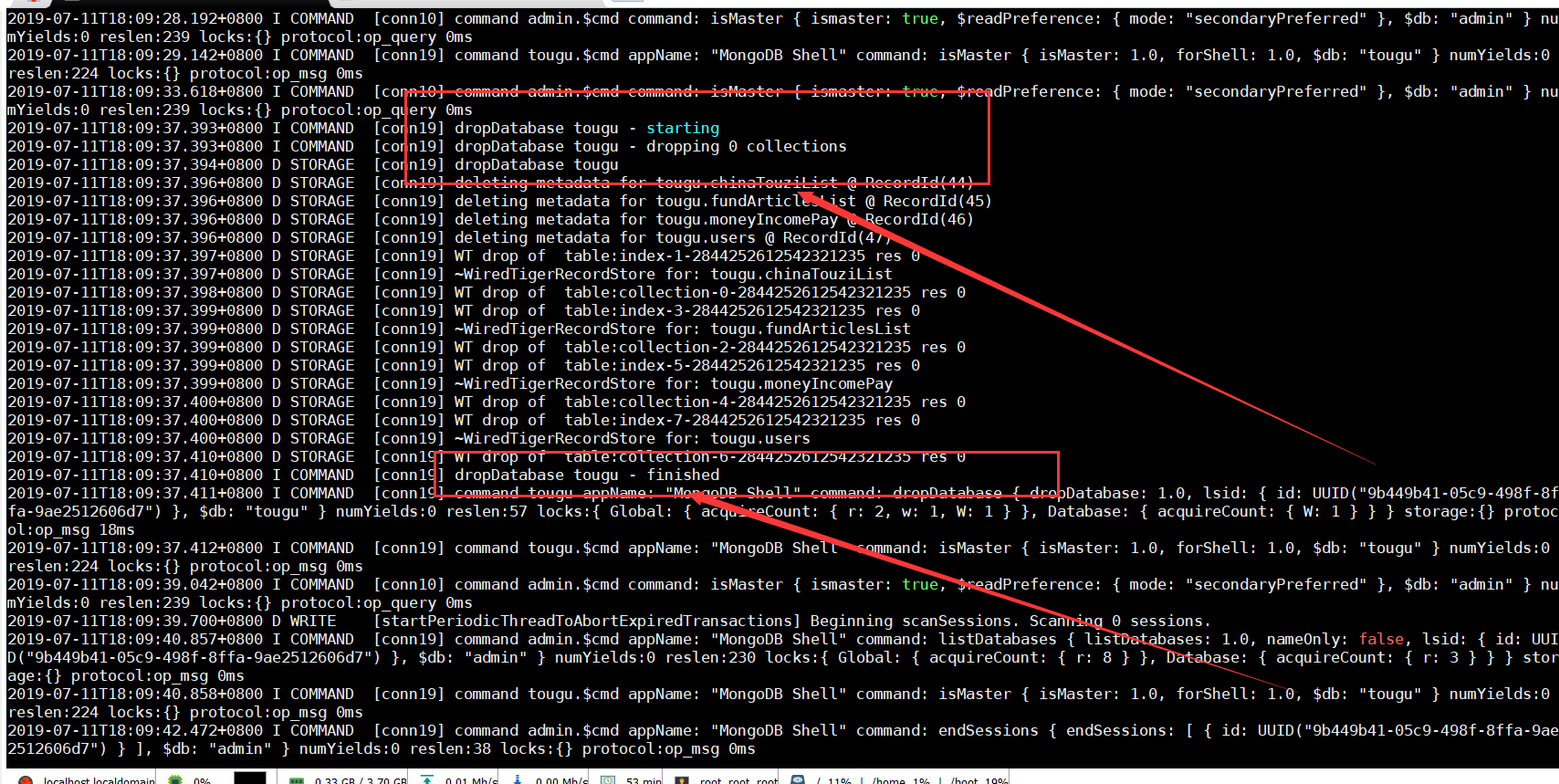This screenshot has height=784, width=1559.
Task: Click the download arrow icon beside 0.00 Mb/s
Action: point(518,779)
